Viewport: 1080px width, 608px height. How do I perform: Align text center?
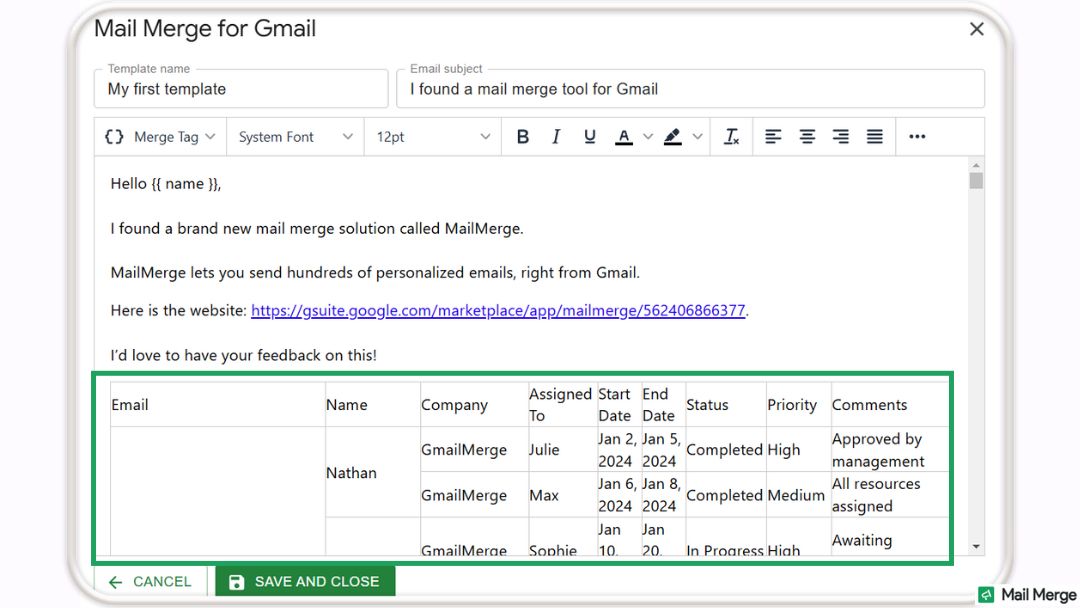point(807,136)
